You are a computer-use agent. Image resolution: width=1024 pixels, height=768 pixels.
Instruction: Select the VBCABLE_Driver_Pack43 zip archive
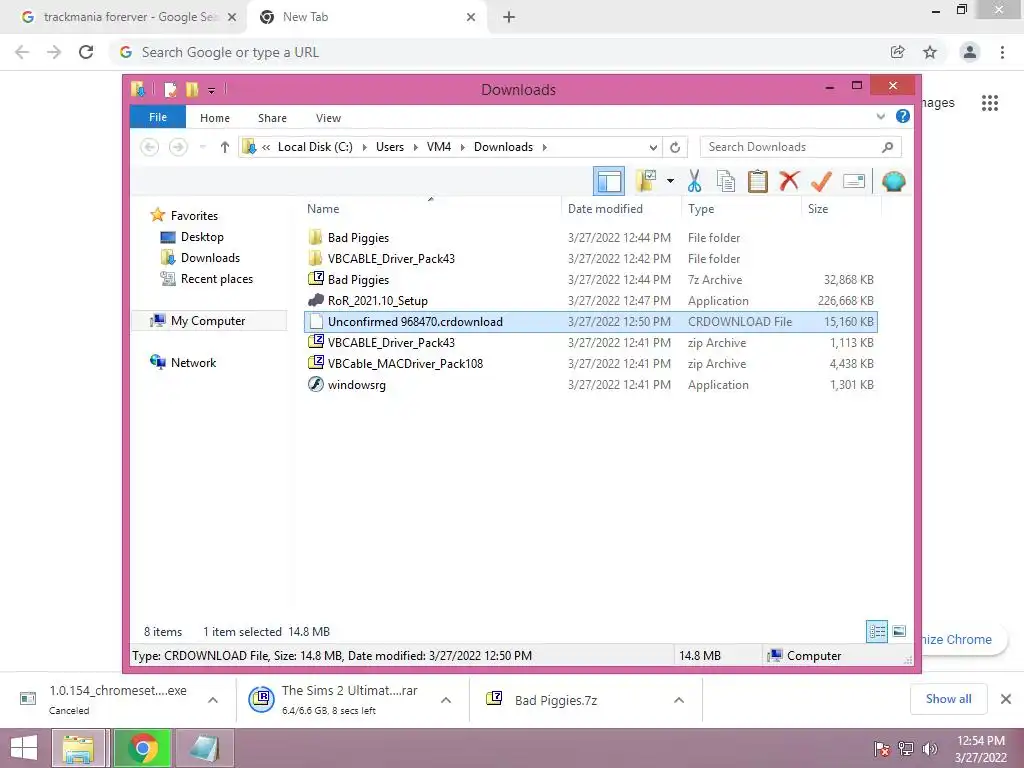[x=590, y=342]
